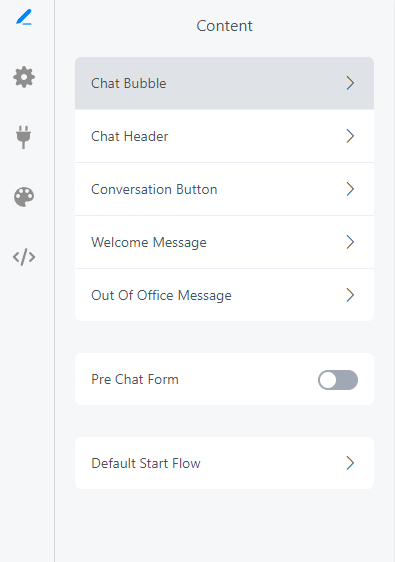The height and width of the screenshot is (562, 395).
Task: Expand the Default Start Flow chevron
Action: [350, 463]
